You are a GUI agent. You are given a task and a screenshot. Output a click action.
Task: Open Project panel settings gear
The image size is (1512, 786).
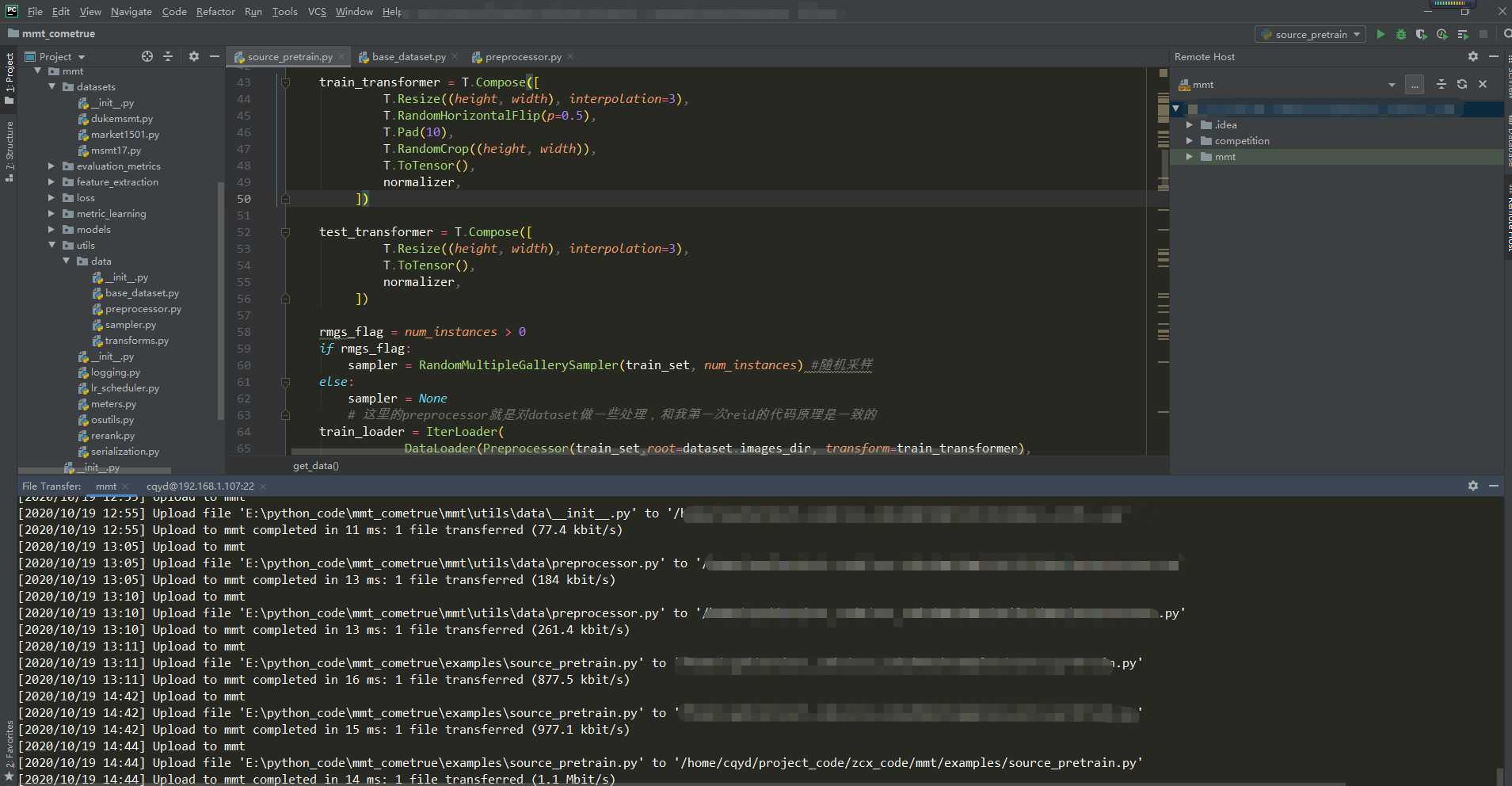tap(194, 56)
